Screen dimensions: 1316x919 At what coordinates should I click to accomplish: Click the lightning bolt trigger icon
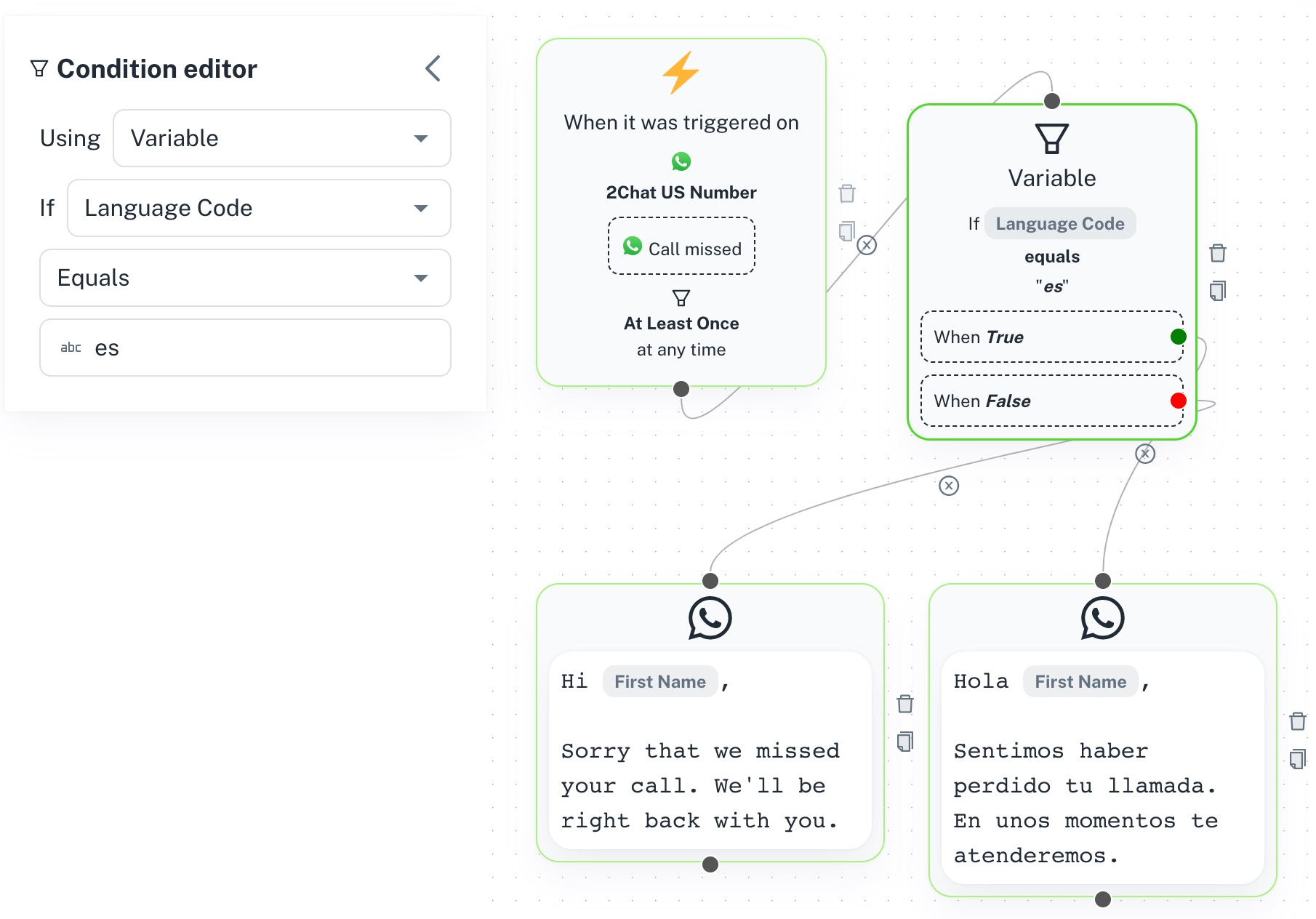681,73
